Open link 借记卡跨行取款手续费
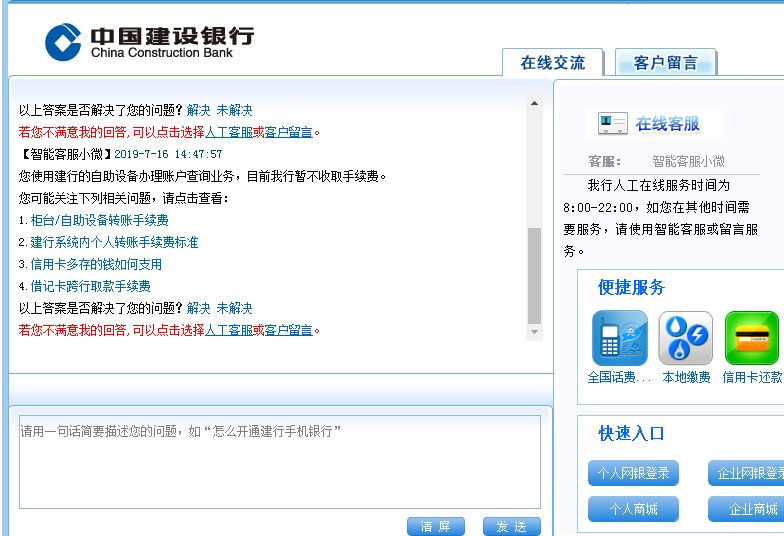 [90, 286]
